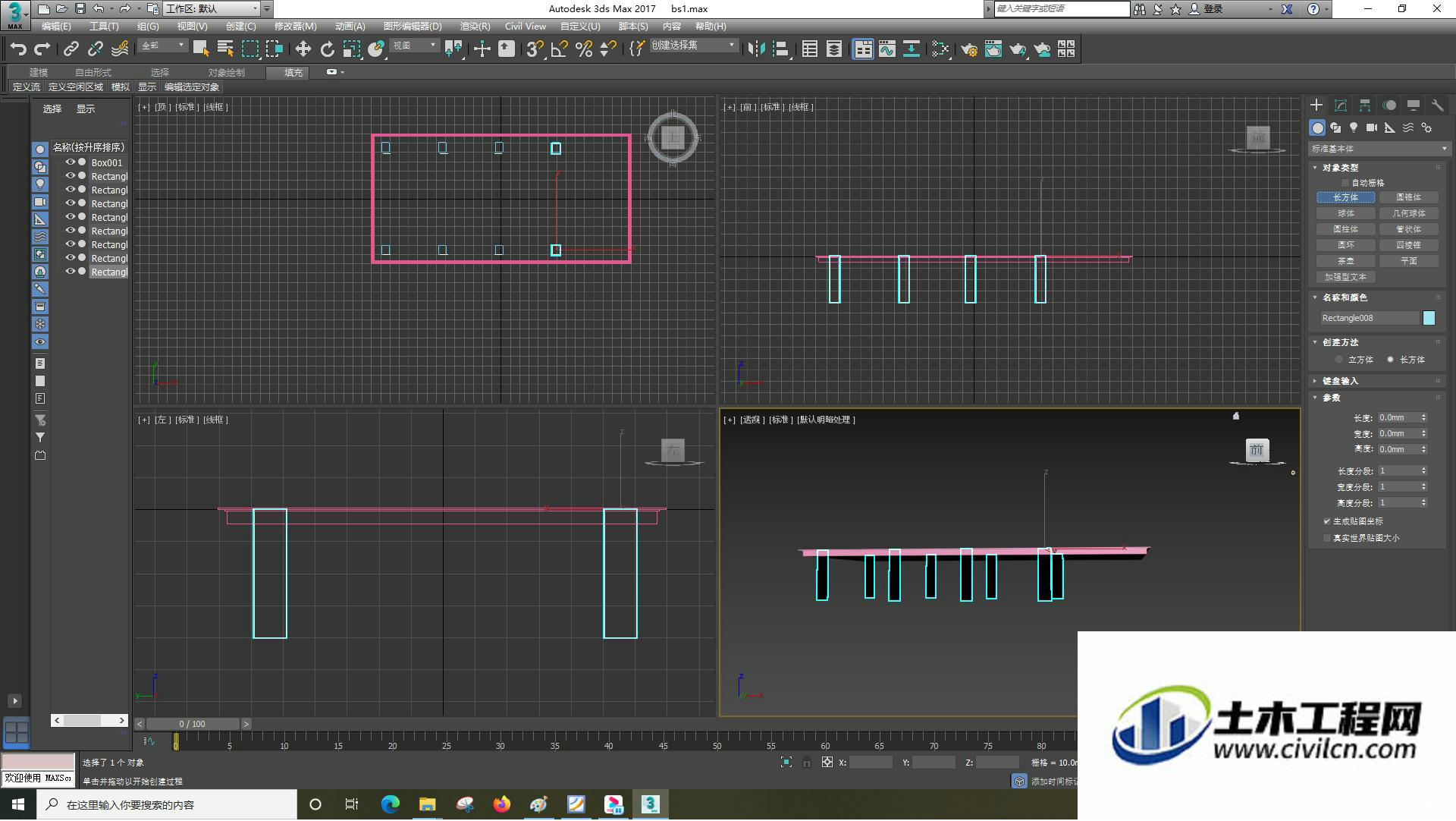
Task: Toggle the Angle Snap icon
Action: click(x=560, y=49)
